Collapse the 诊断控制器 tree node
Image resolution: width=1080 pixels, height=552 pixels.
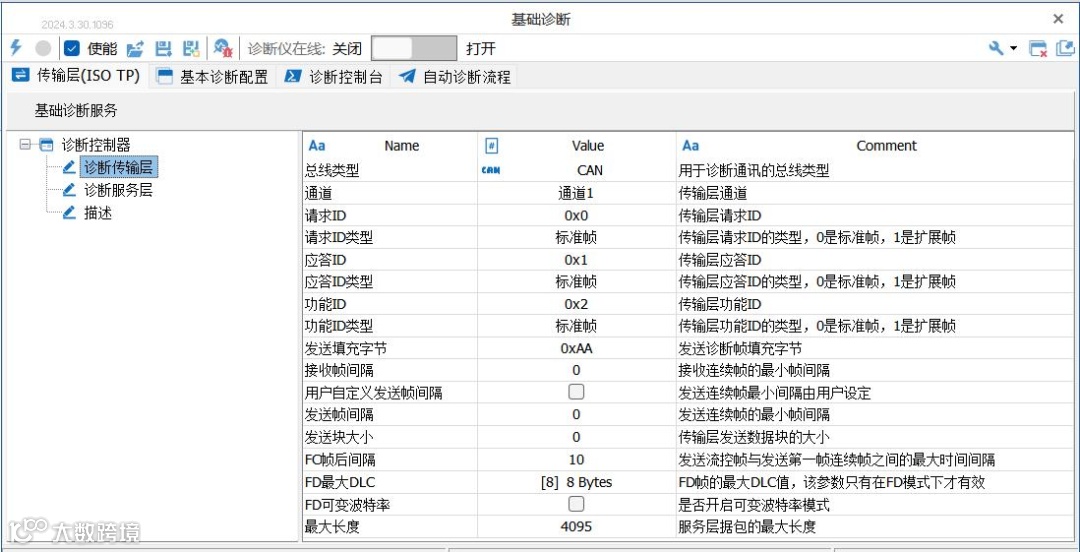pyautogui.click(x=25, y=145)
